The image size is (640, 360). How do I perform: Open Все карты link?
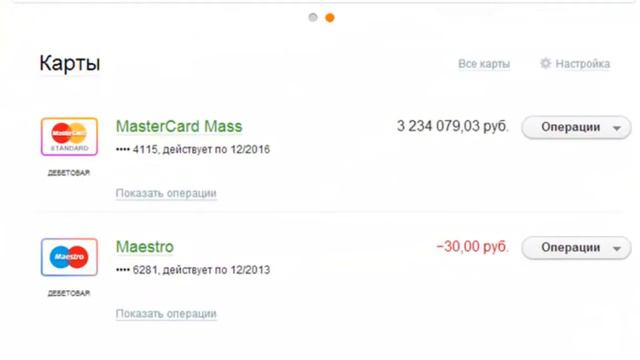484,64
